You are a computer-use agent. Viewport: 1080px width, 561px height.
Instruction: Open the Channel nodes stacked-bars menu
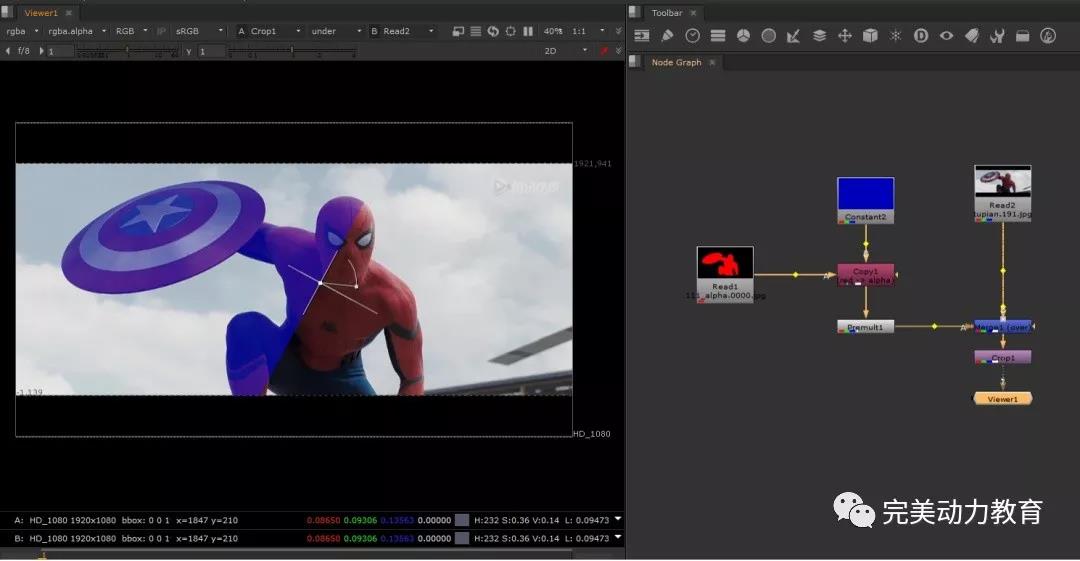(x=718, y=36)
